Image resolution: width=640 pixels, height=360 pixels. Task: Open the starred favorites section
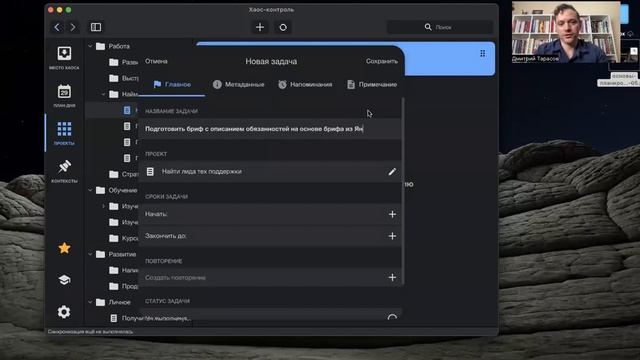pyautogui.click(x=64, y=248)
